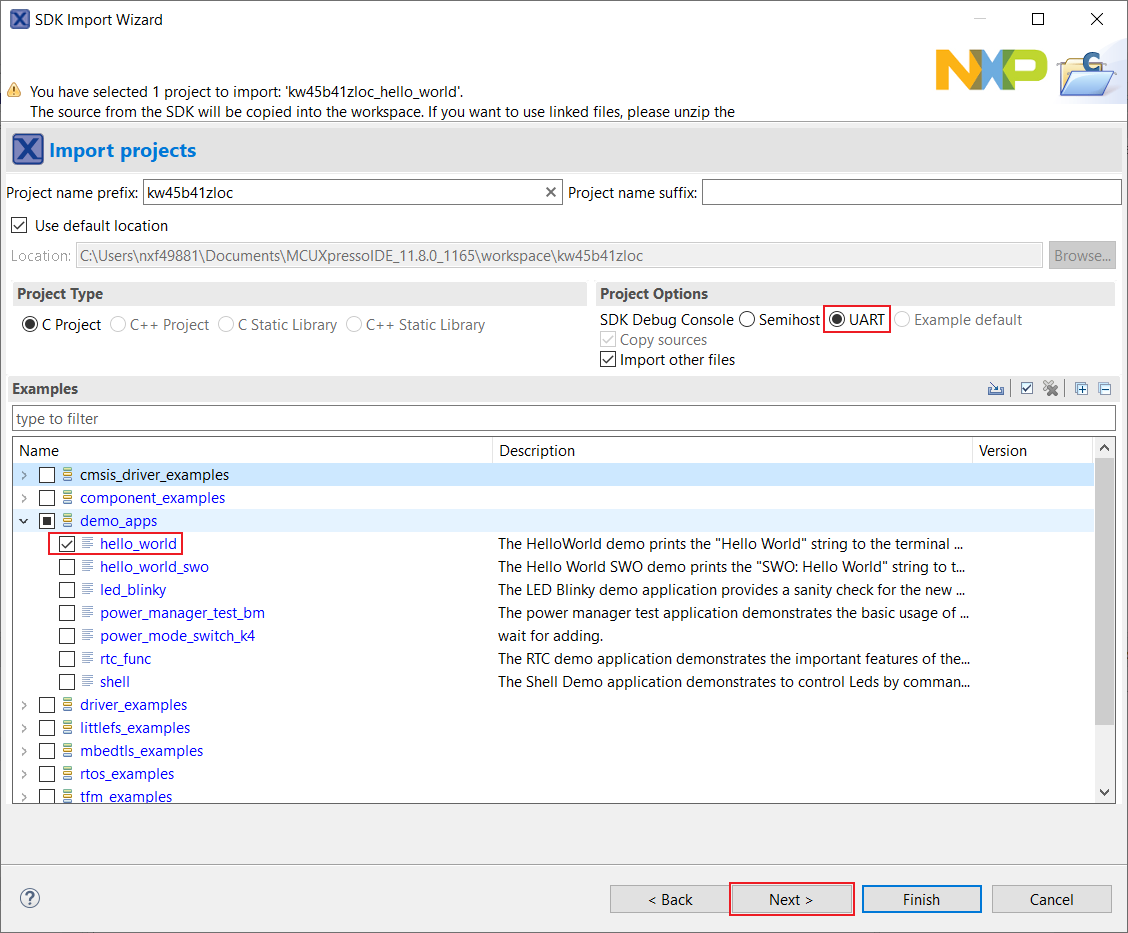
Task: Expand the rtos_examples tree node
Action: [24, 774]
